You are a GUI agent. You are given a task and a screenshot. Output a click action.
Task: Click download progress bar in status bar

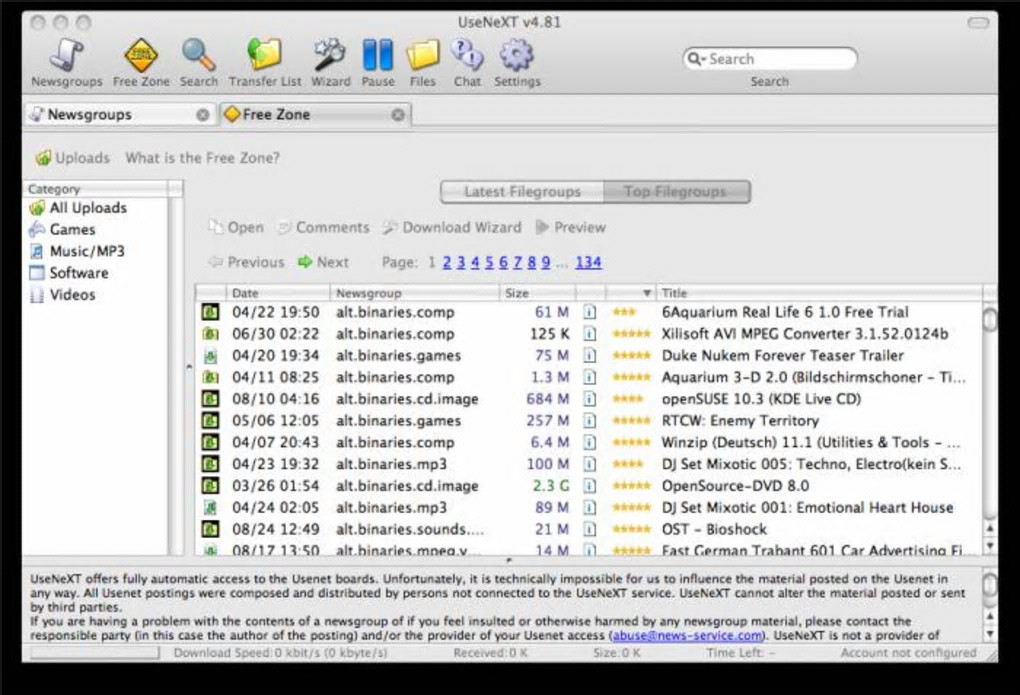click(x=95, y=653)
